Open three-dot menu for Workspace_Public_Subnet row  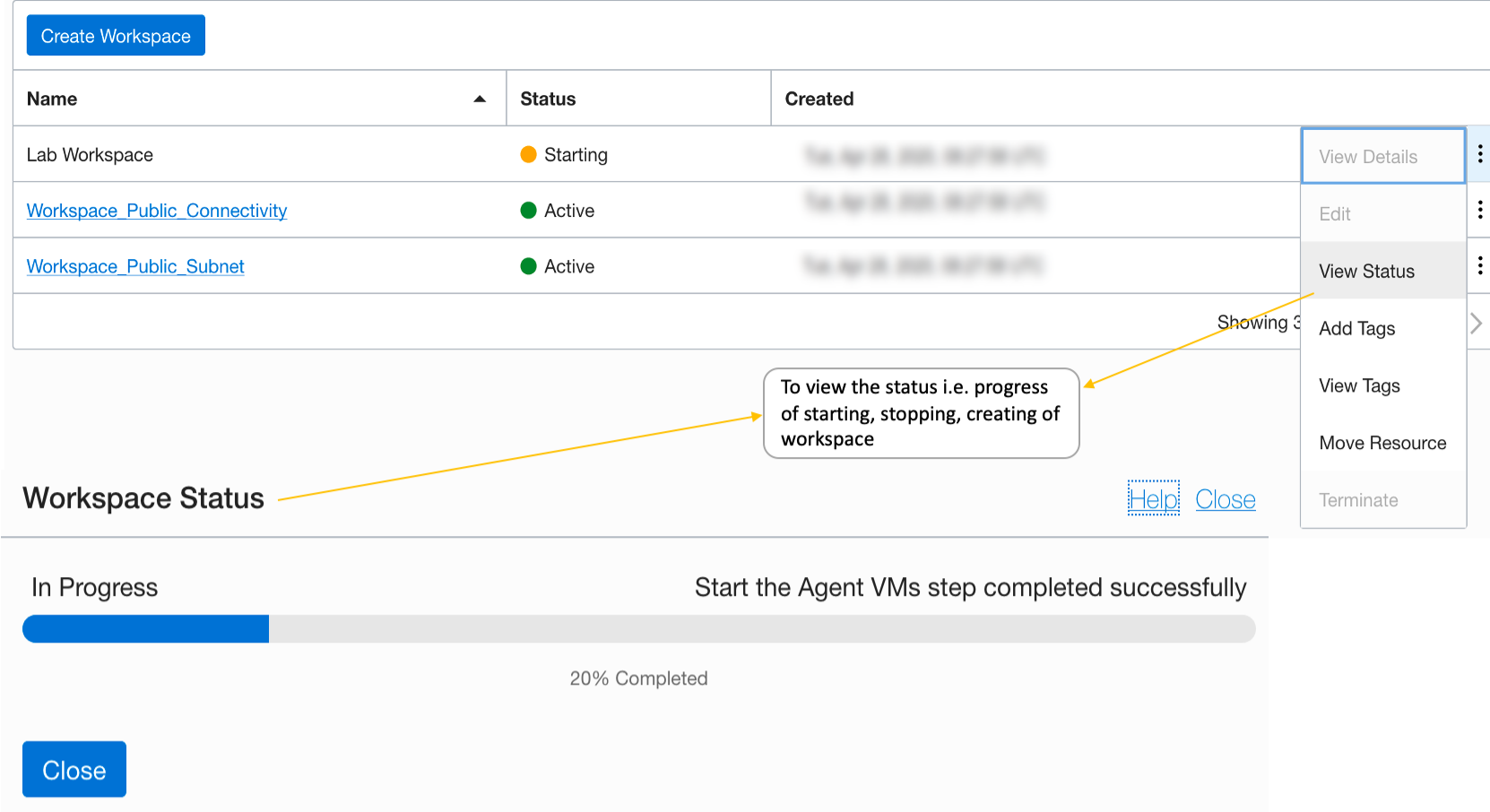click(x=1479, y=265)
